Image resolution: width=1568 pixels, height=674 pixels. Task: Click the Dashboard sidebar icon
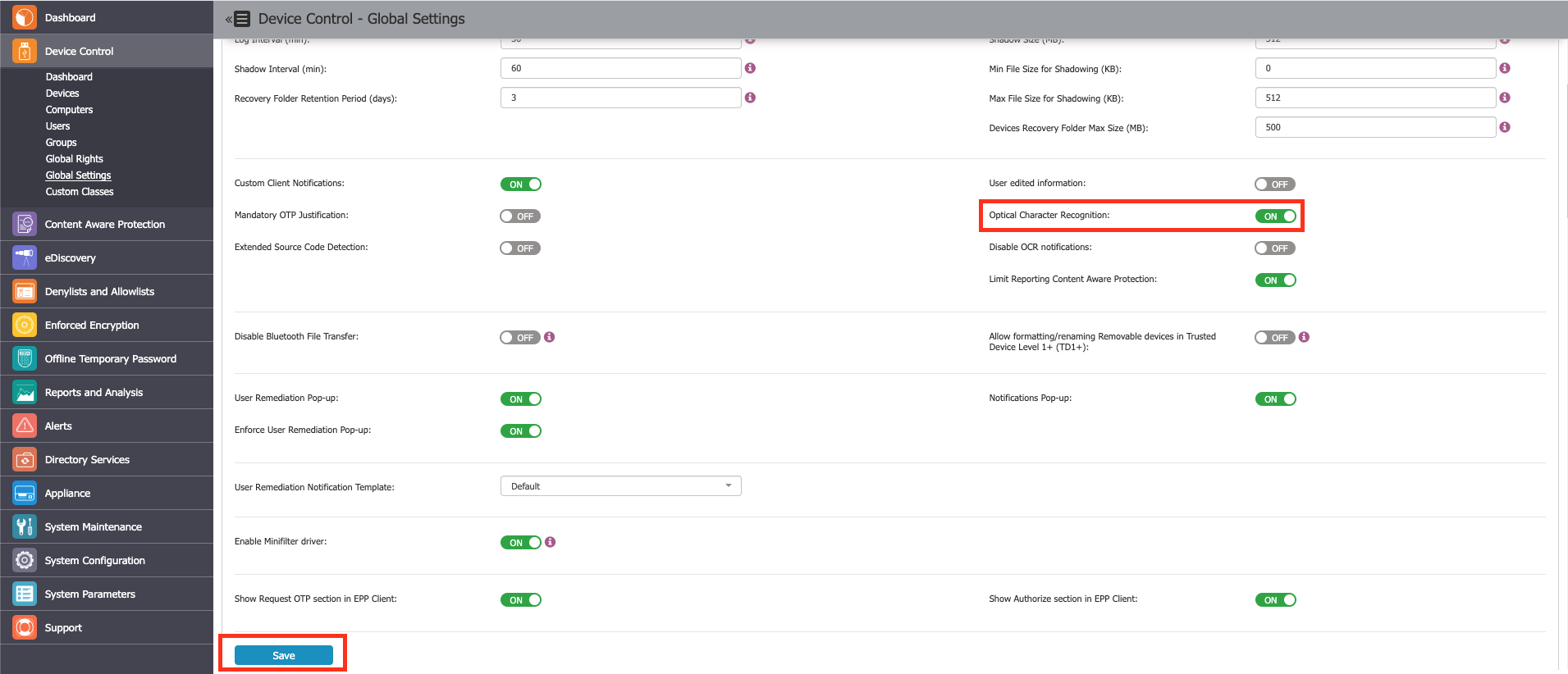click(25, 16)
